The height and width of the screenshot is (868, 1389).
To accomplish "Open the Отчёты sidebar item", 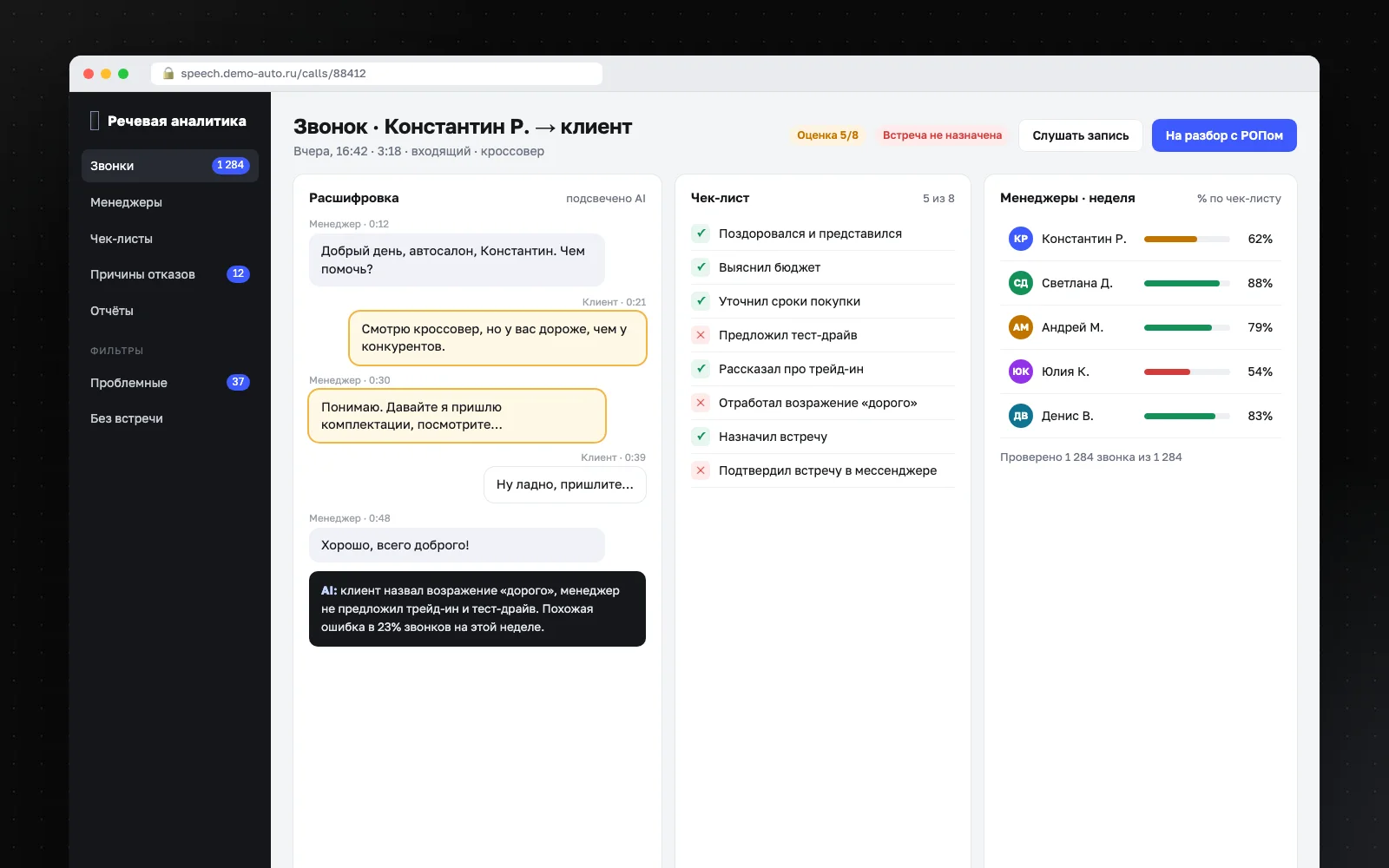I will [x=170, y=311].
